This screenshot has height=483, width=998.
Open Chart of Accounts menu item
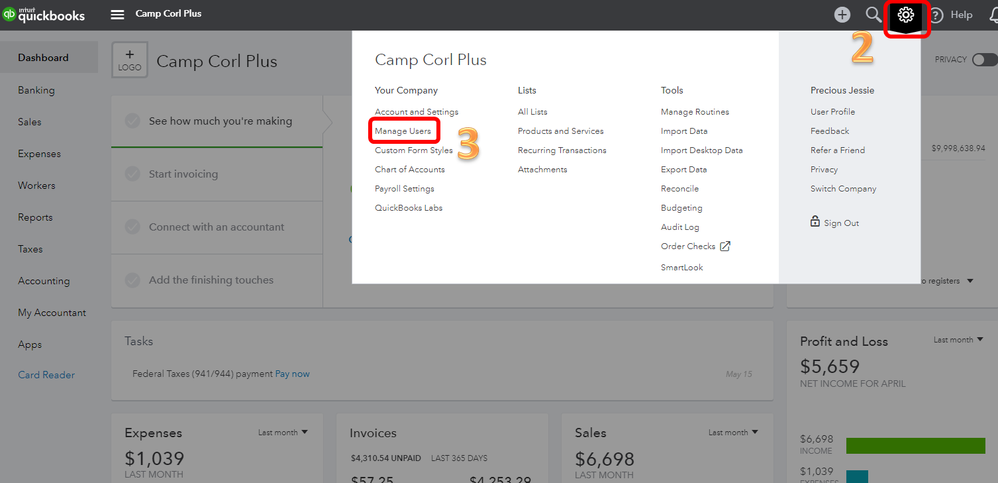tap(409, 169)
